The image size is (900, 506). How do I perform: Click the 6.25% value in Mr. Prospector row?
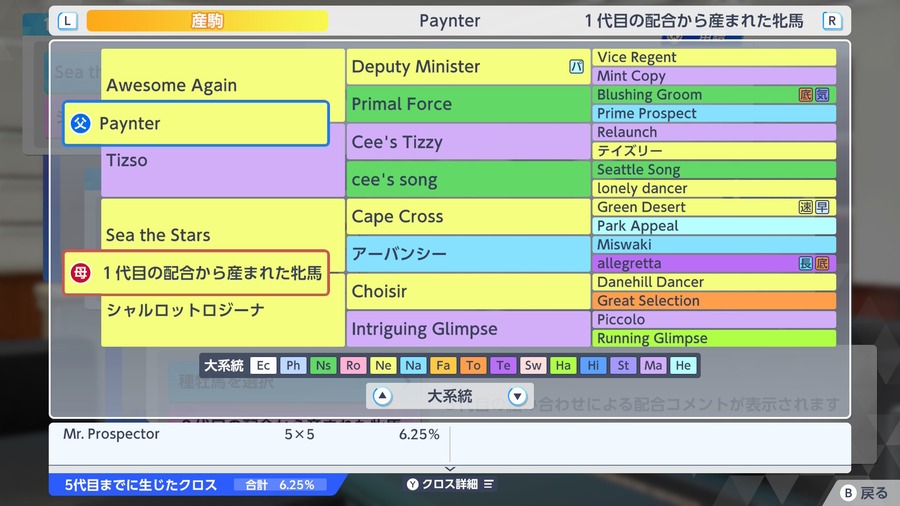pos(419,434)
